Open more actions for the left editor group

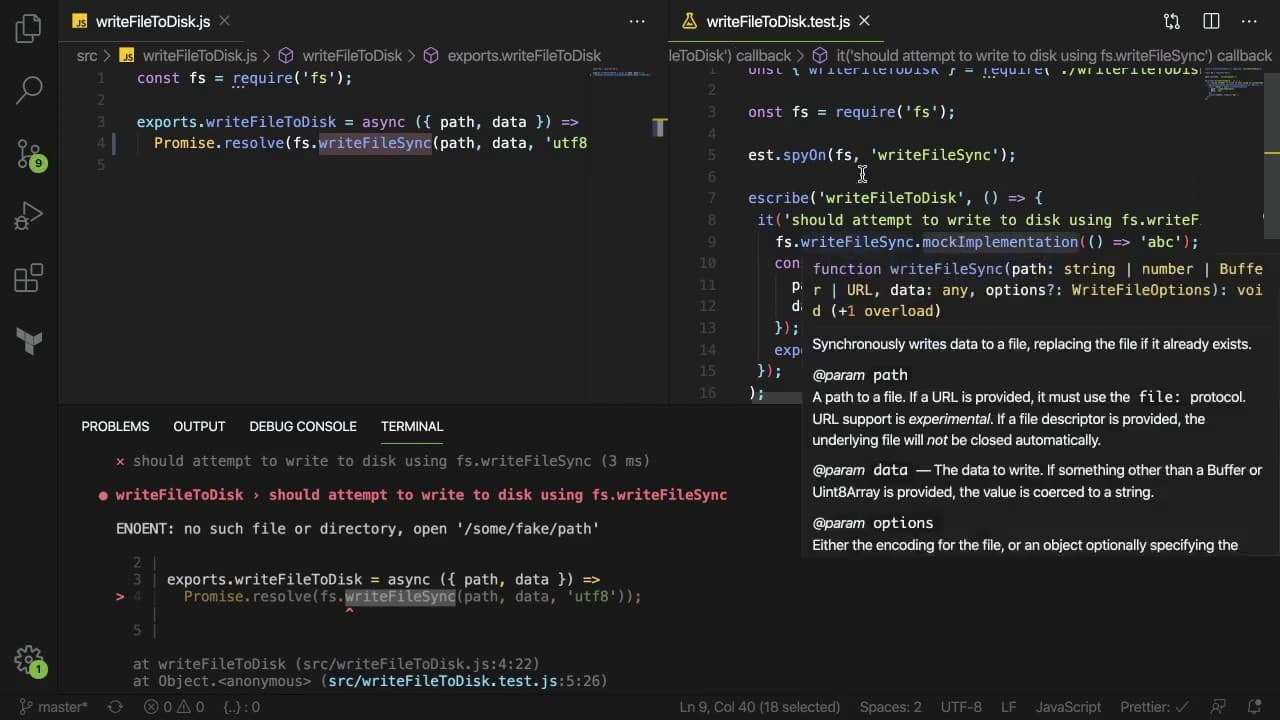pos(637,21)
